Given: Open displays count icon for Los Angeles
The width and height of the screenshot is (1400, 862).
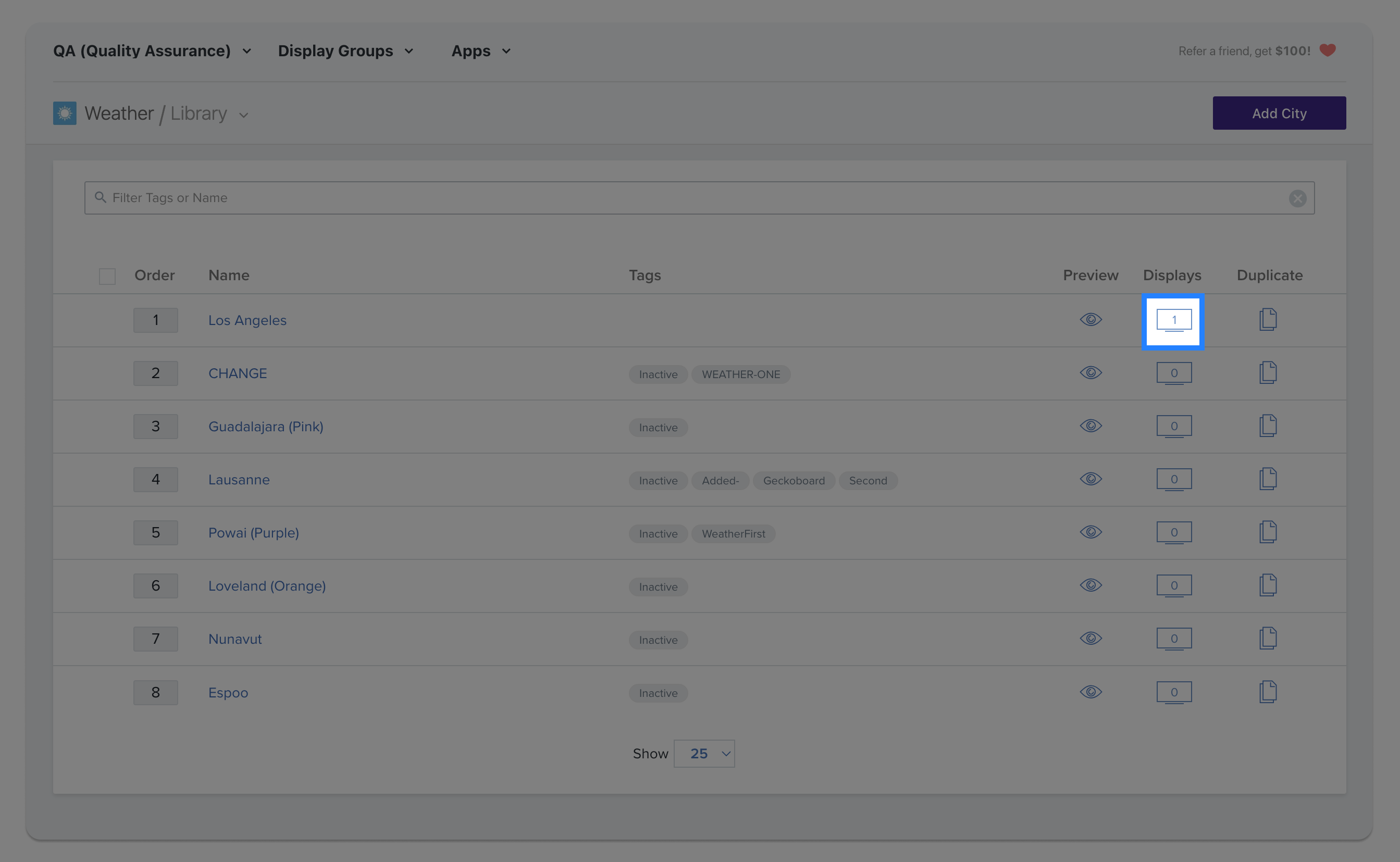Looking at the screenshot, I should tap(1173, 320).
